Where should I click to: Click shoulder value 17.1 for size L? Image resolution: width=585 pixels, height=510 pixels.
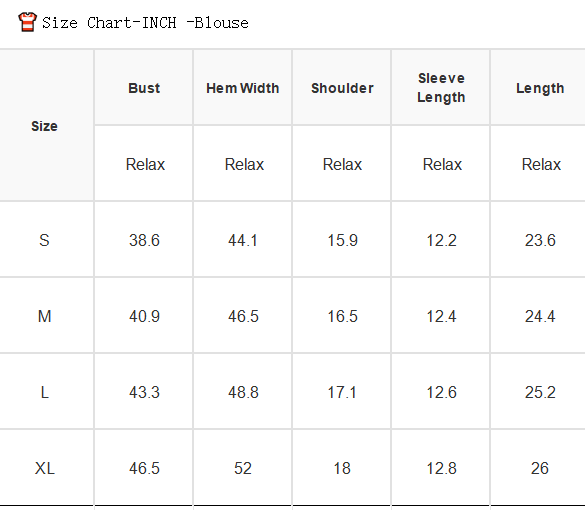[342, 392]
